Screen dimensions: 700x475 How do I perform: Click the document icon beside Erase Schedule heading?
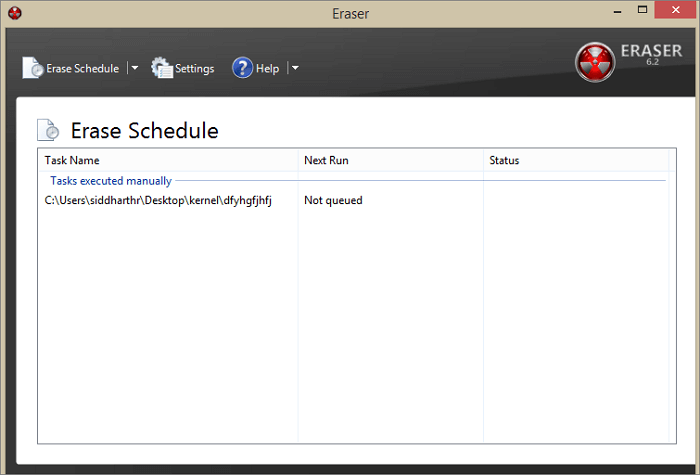coord(48,130)
